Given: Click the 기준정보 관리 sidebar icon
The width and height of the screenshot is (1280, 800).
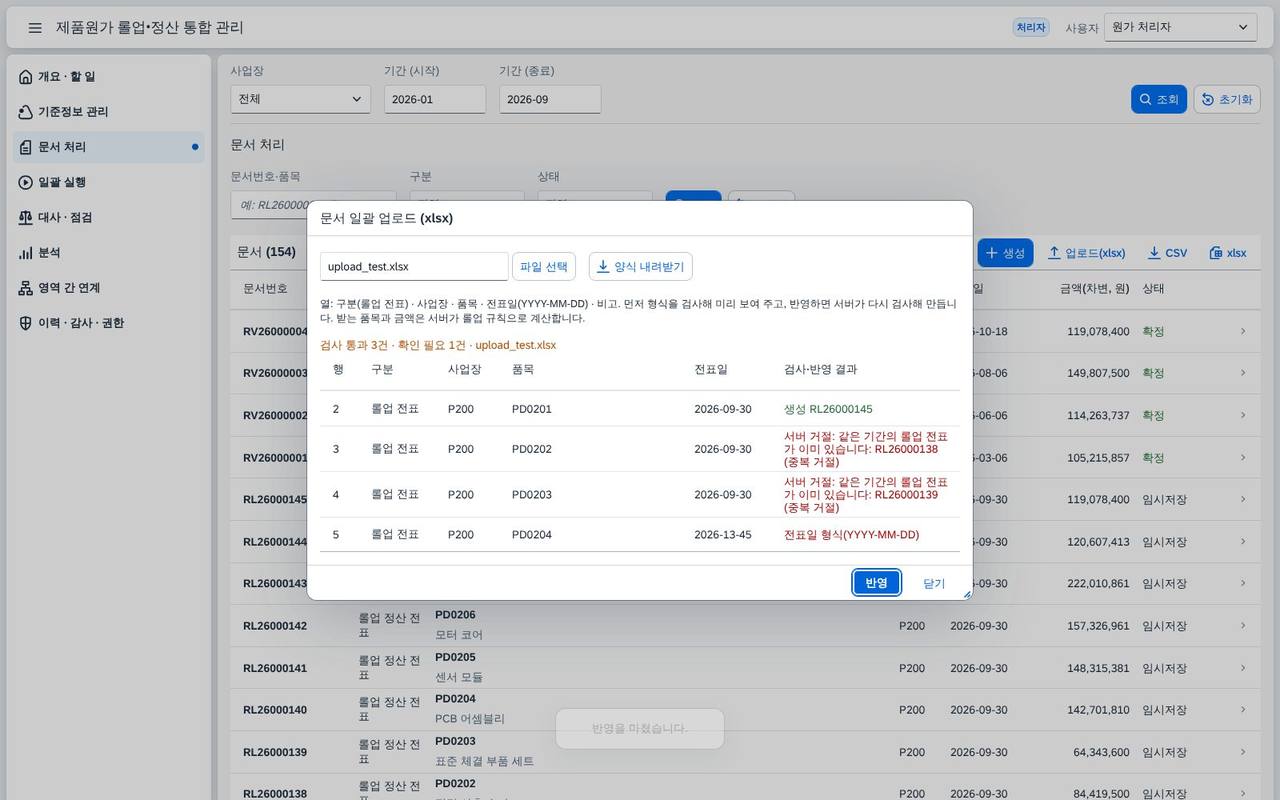Looking at the screenshot, I should (26, 112).
